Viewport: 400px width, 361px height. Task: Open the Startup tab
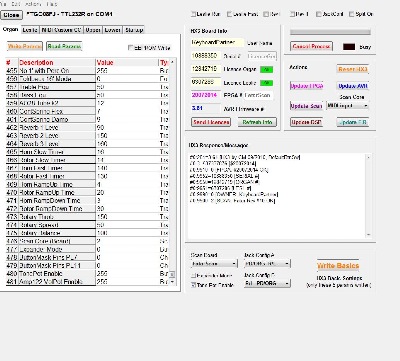pyautogui.click(x=134, y=30)
